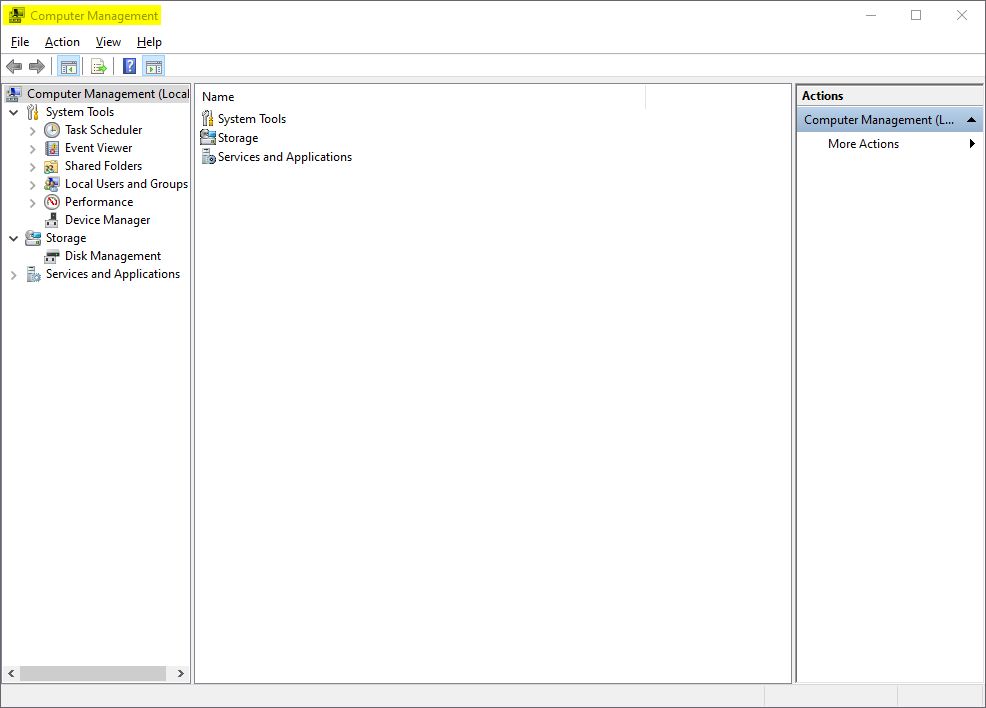Click the Export List toolbar icon
This screenshot has height=708, width=986.
[x=98, y=67]
